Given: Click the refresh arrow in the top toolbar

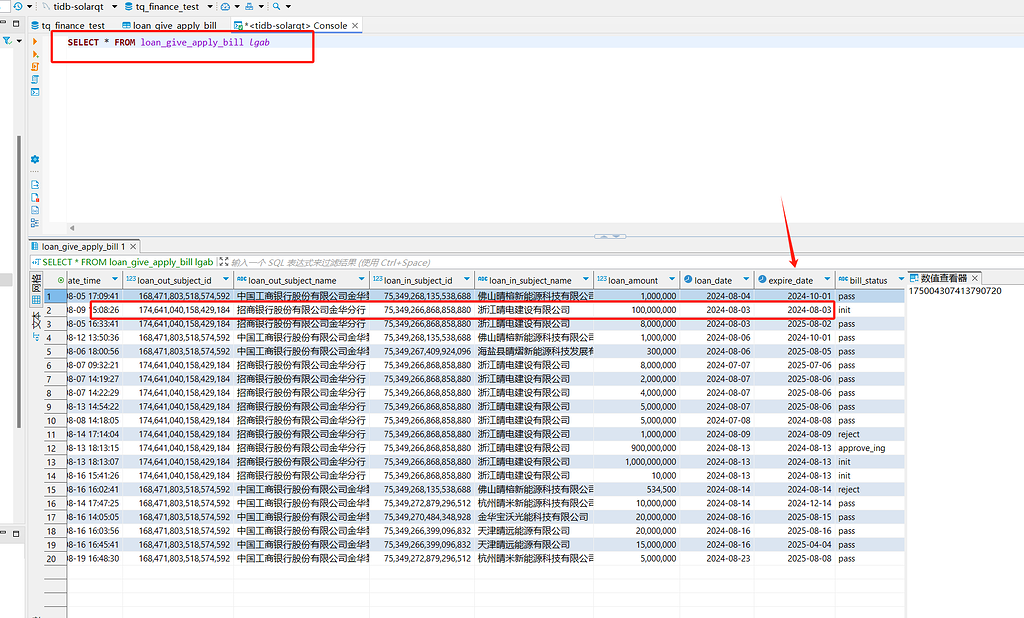Looking at the screenshot, I should [x=18, y=6].
